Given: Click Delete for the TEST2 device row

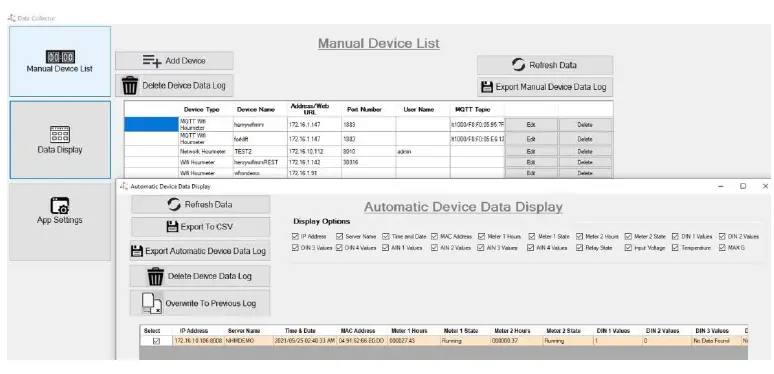Looking at the screenshot, I should point(585,151).
